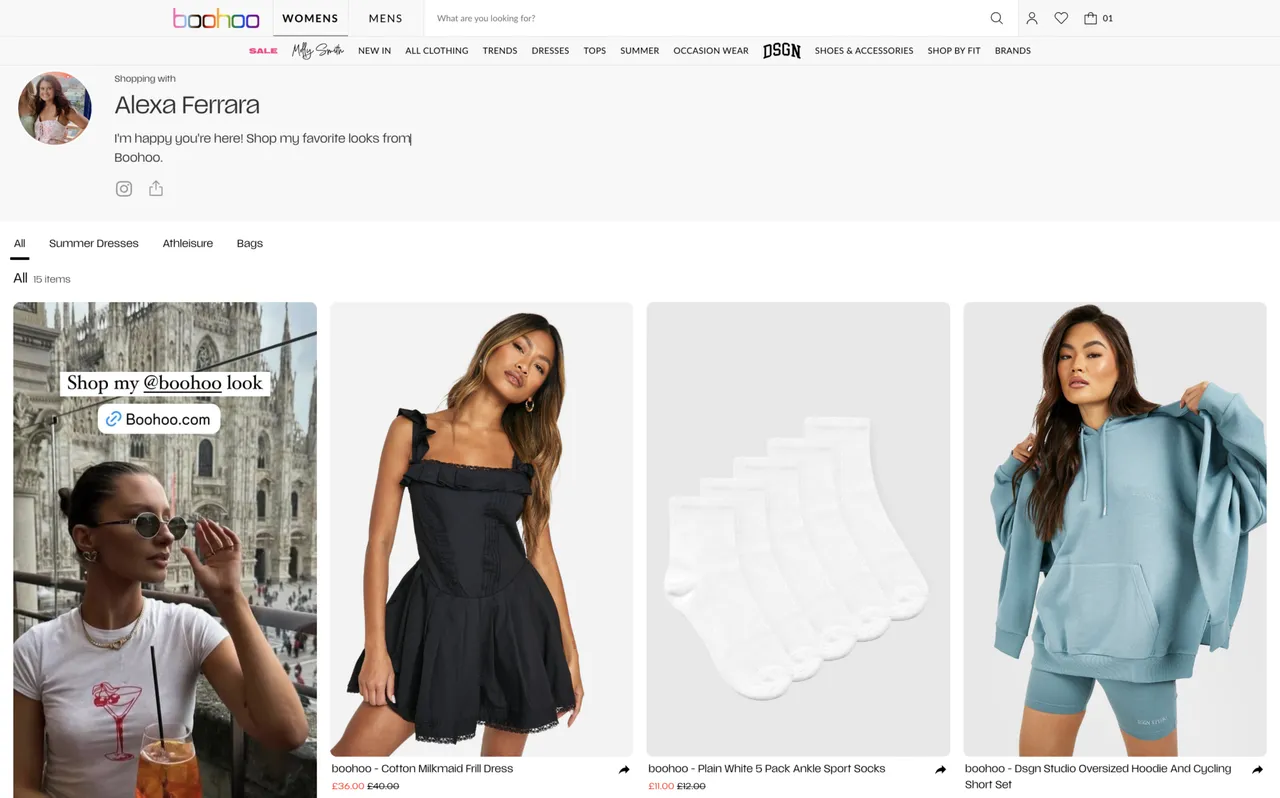Click the £11.00 sale price
Viewport: 1280px width, 798px height.
661,786
